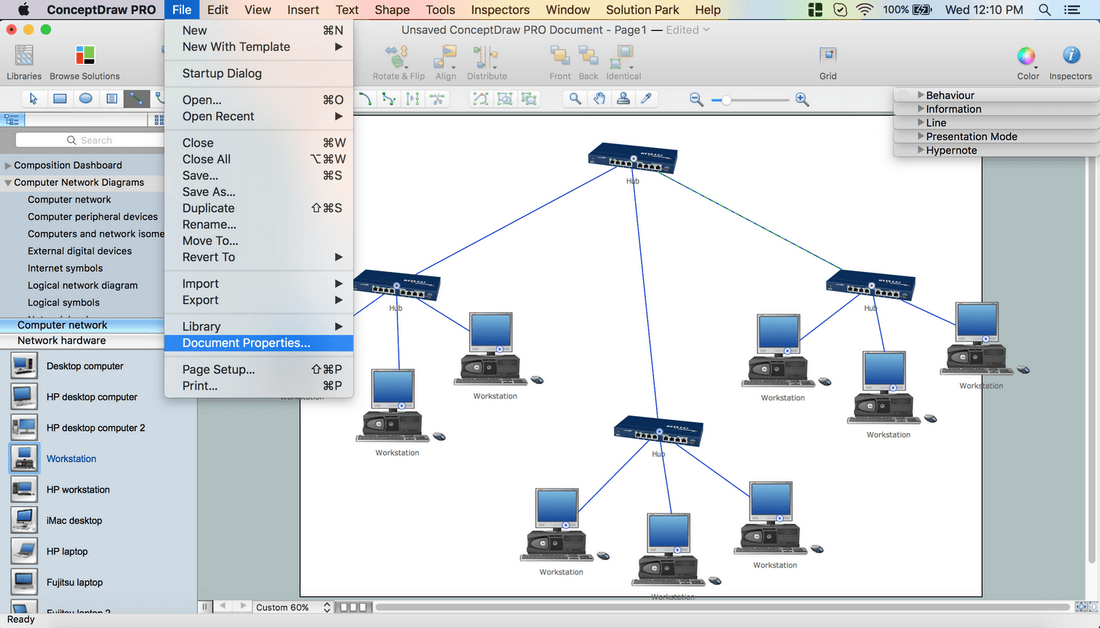The image size is (1100, 628).
Task: Select the Network hardware library
Action: (61, 341)
